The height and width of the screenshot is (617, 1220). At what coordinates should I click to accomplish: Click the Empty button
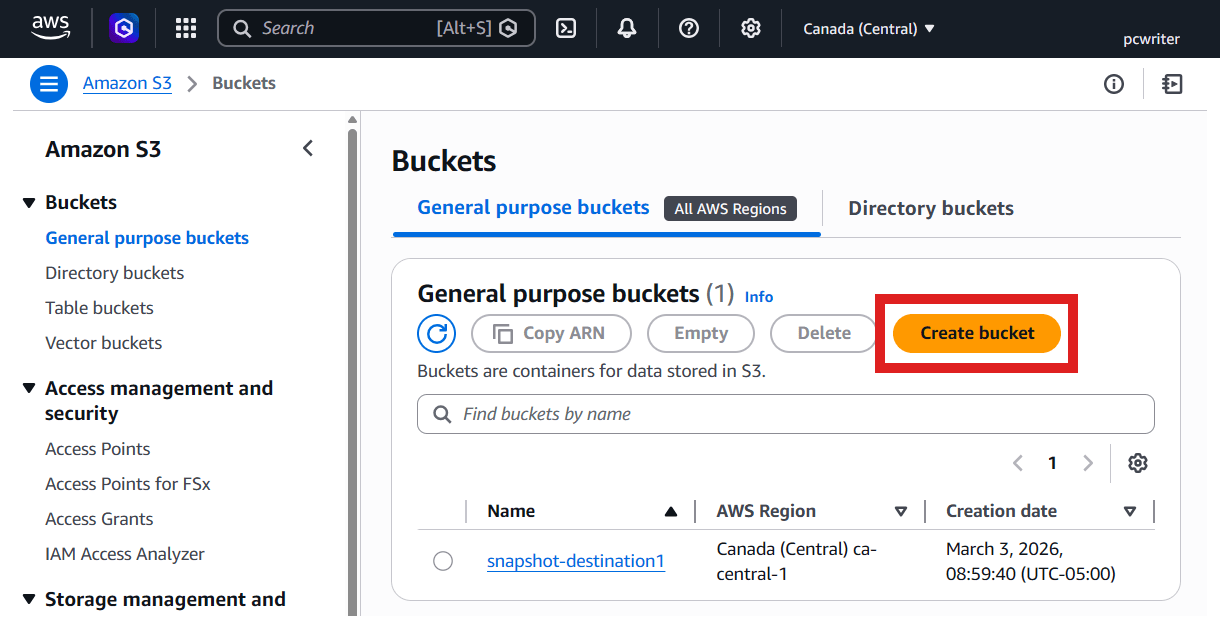[701, 333]
